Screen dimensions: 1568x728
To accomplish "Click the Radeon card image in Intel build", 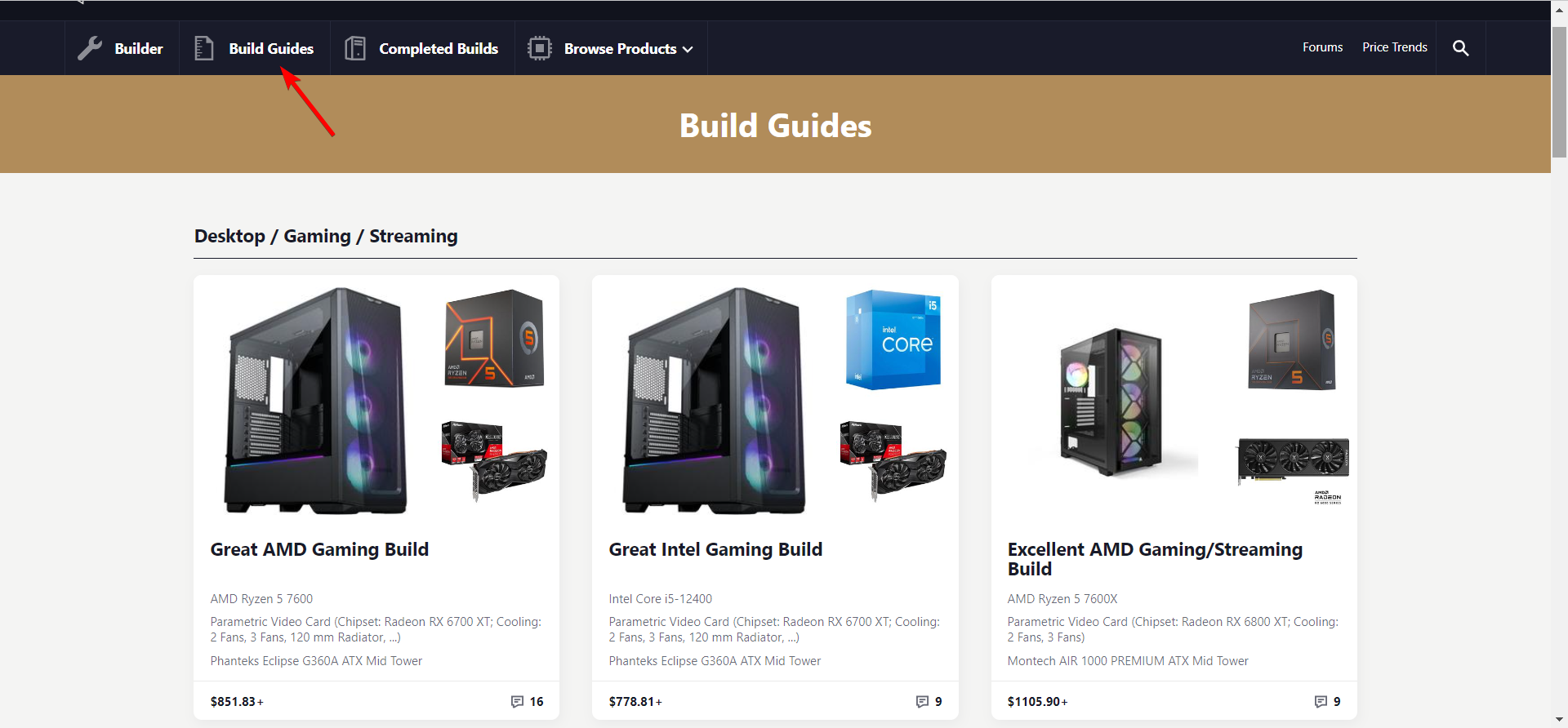I will pyautogui.click(x=893, y=460).
